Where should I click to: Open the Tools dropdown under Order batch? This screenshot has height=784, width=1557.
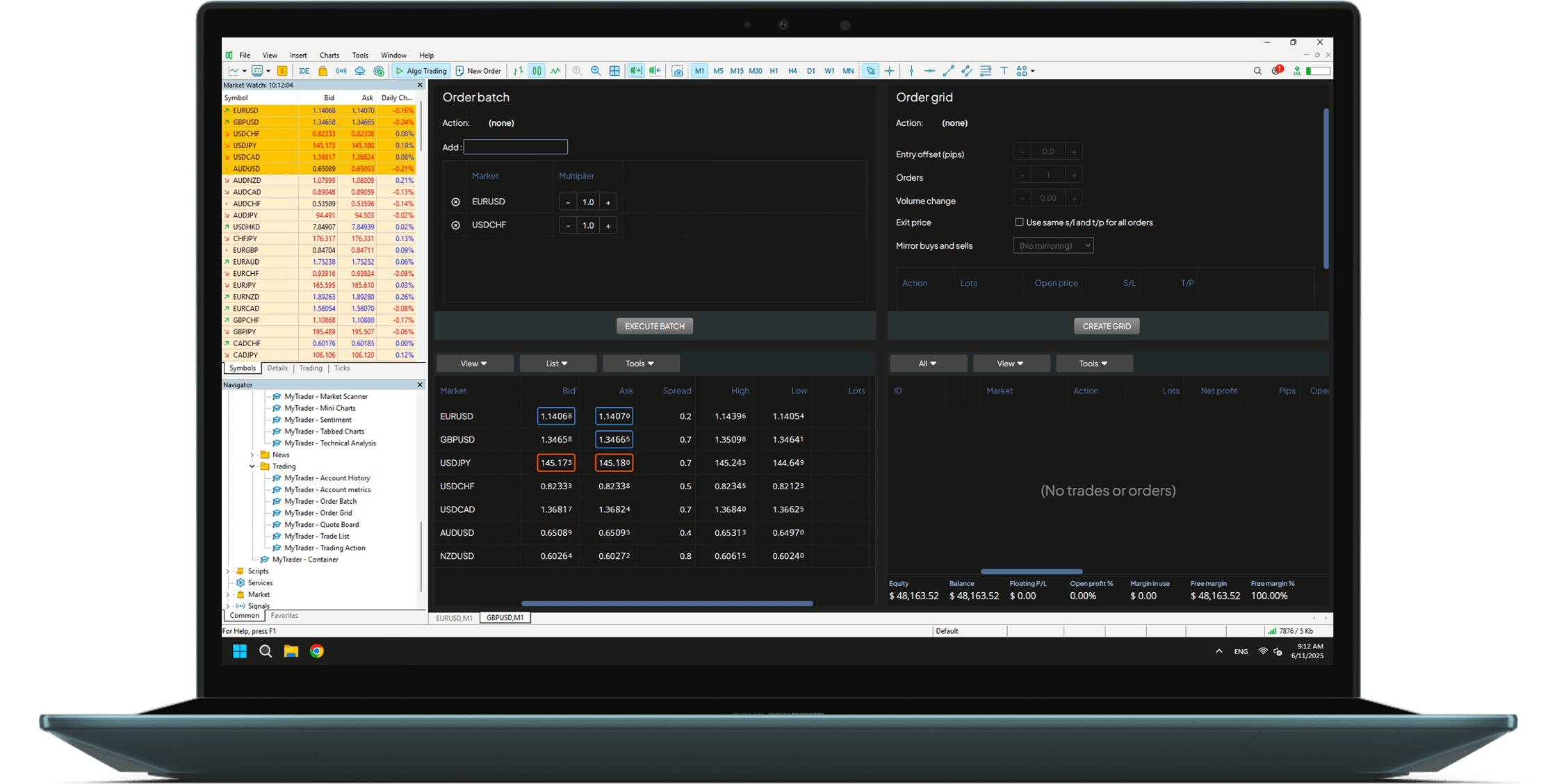640,363
